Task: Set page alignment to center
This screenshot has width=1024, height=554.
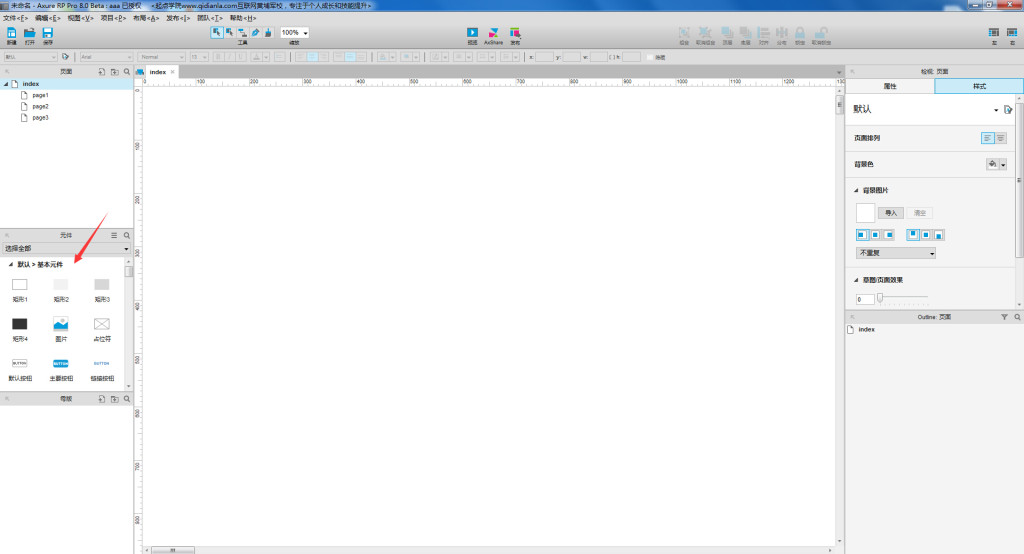Action: pyautogui.click(x=1000, y=138)
